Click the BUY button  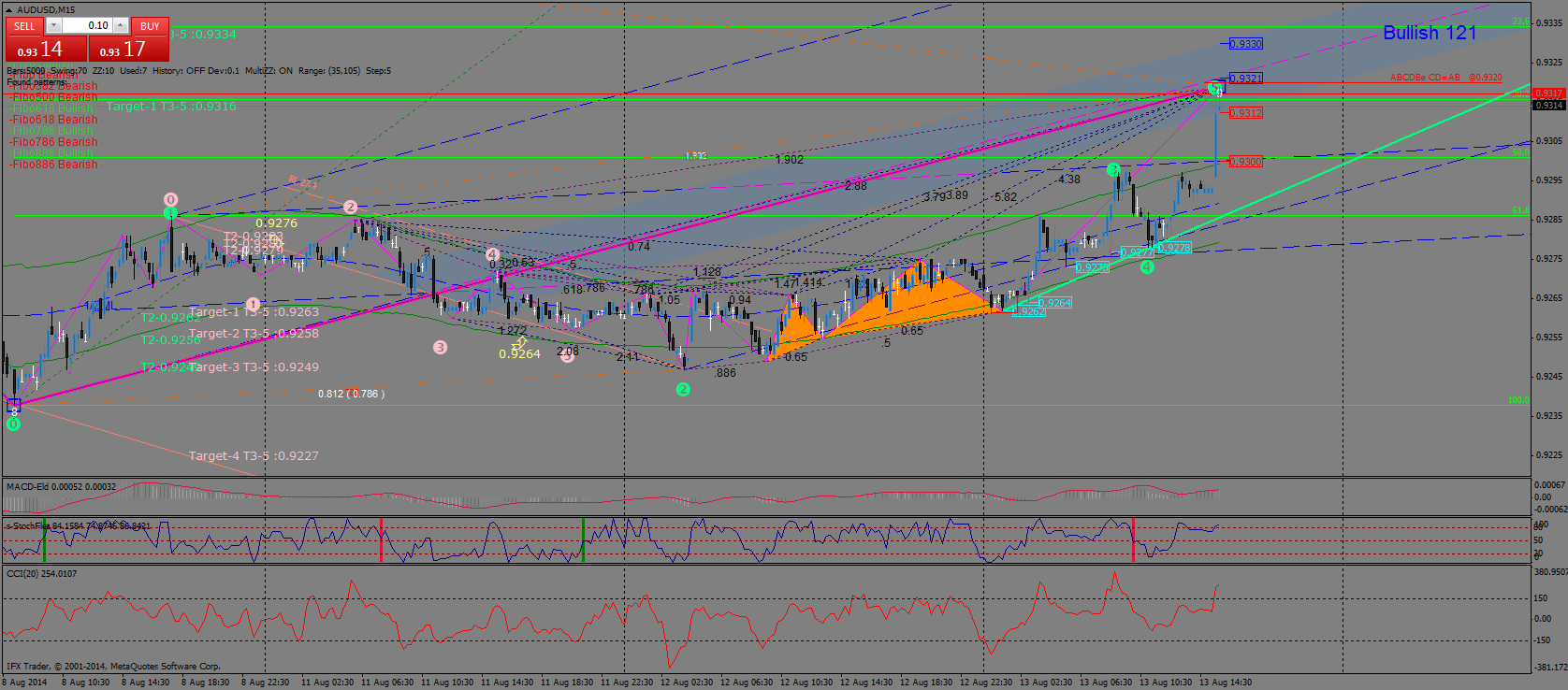pos(150,26)
